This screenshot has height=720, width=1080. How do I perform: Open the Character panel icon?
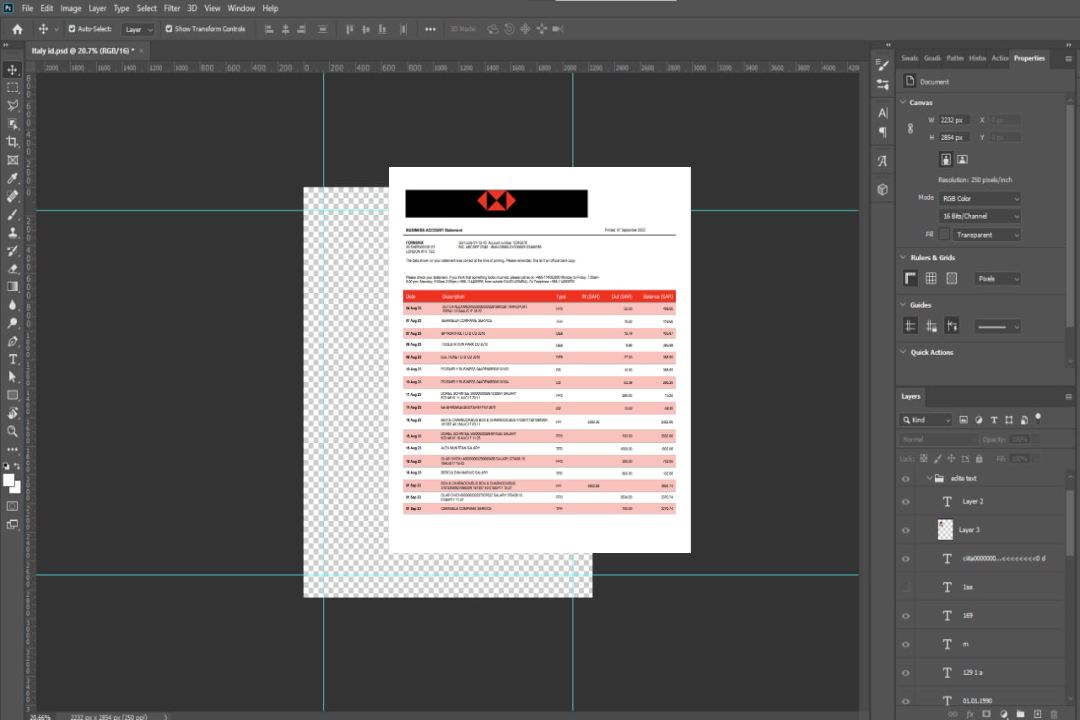click(882, 113)
